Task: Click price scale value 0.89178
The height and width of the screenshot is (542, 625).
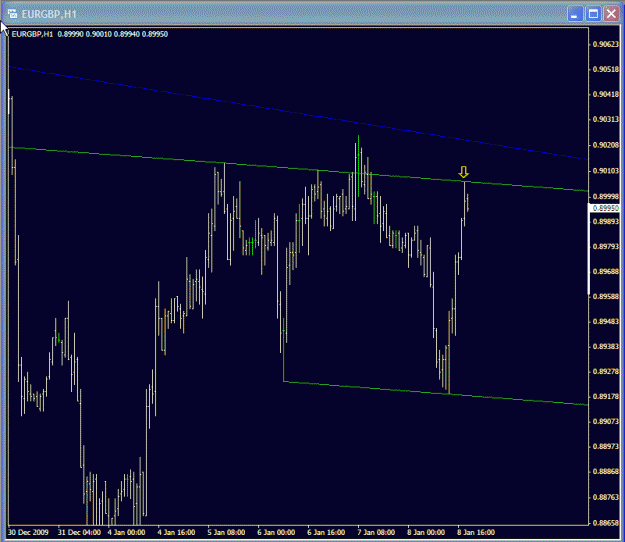Action: [x=605, y=397]
